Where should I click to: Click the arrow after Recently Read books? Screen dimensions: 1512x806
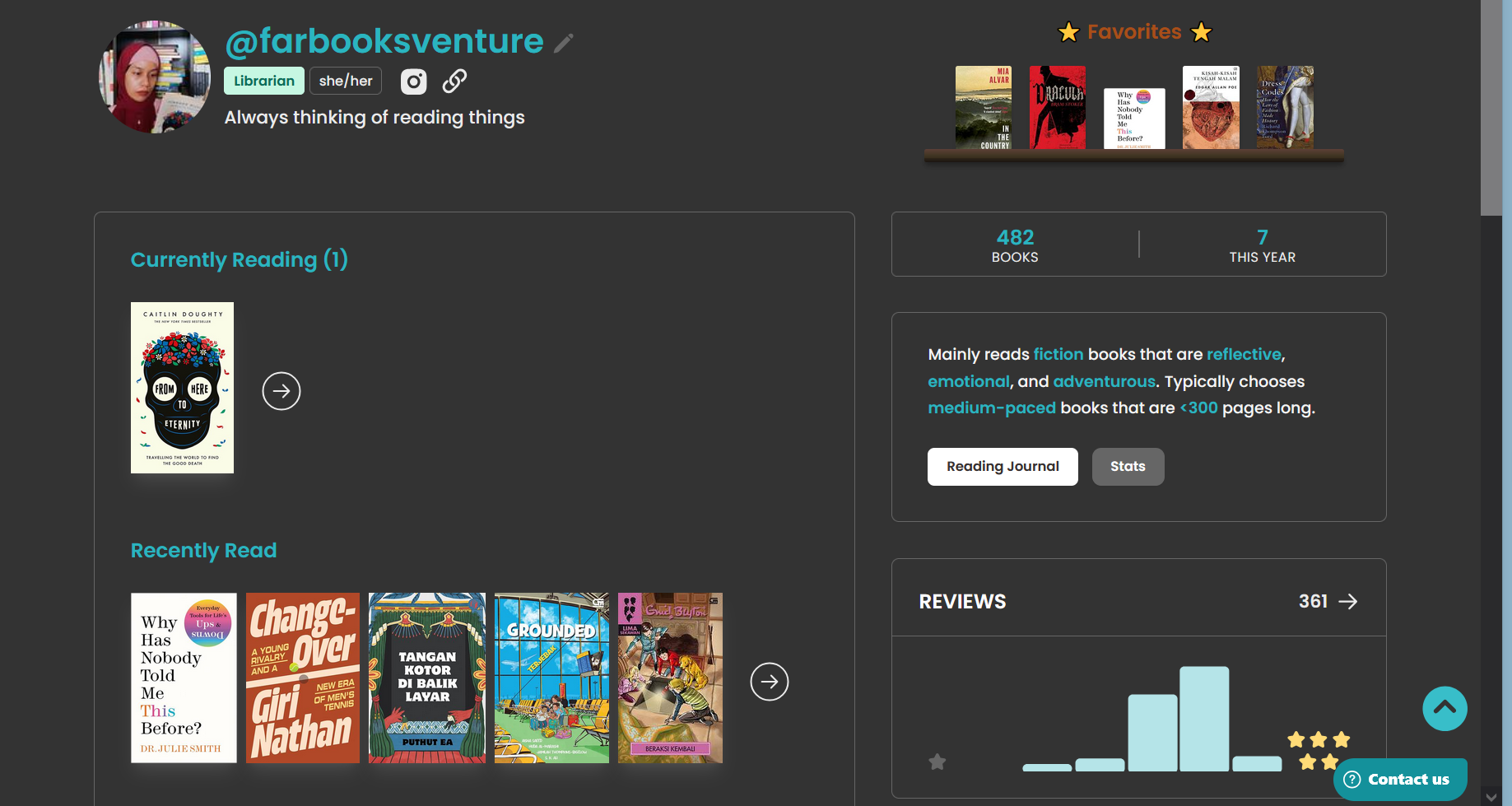770,682
